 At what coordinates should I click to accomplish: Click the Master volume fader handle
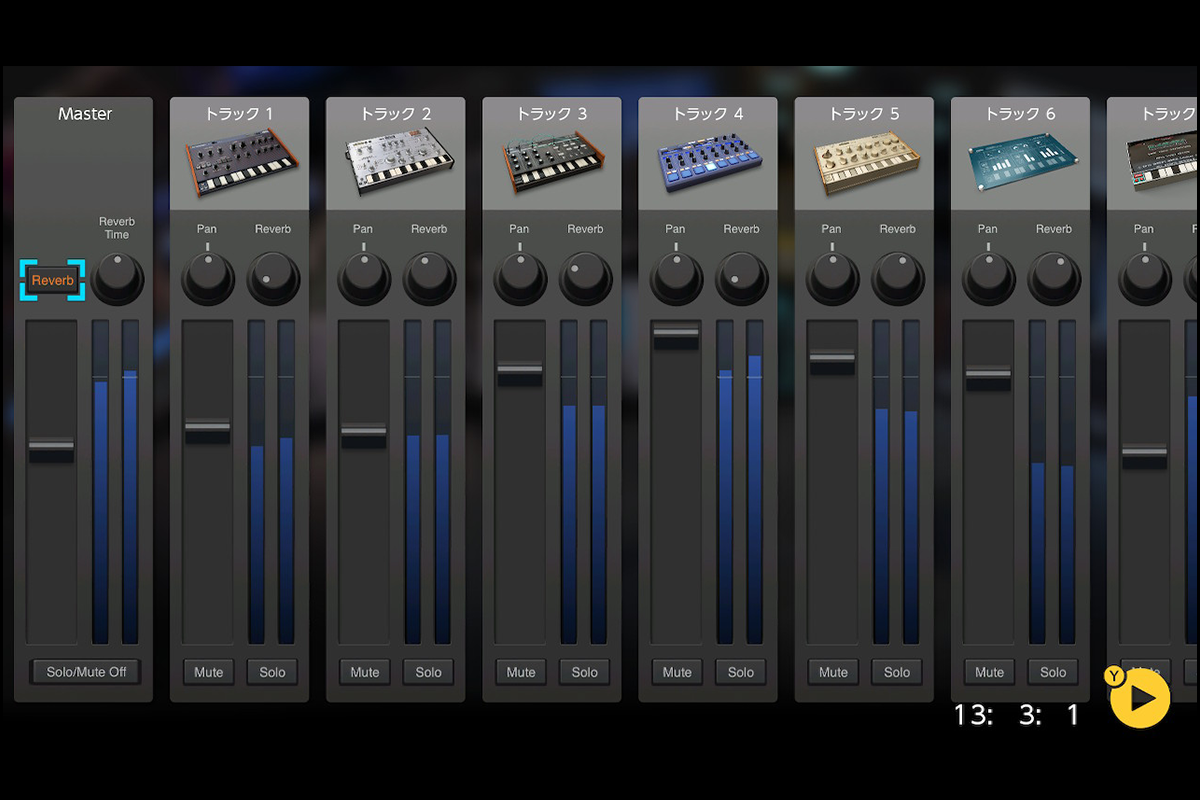[x=51, y=449]
